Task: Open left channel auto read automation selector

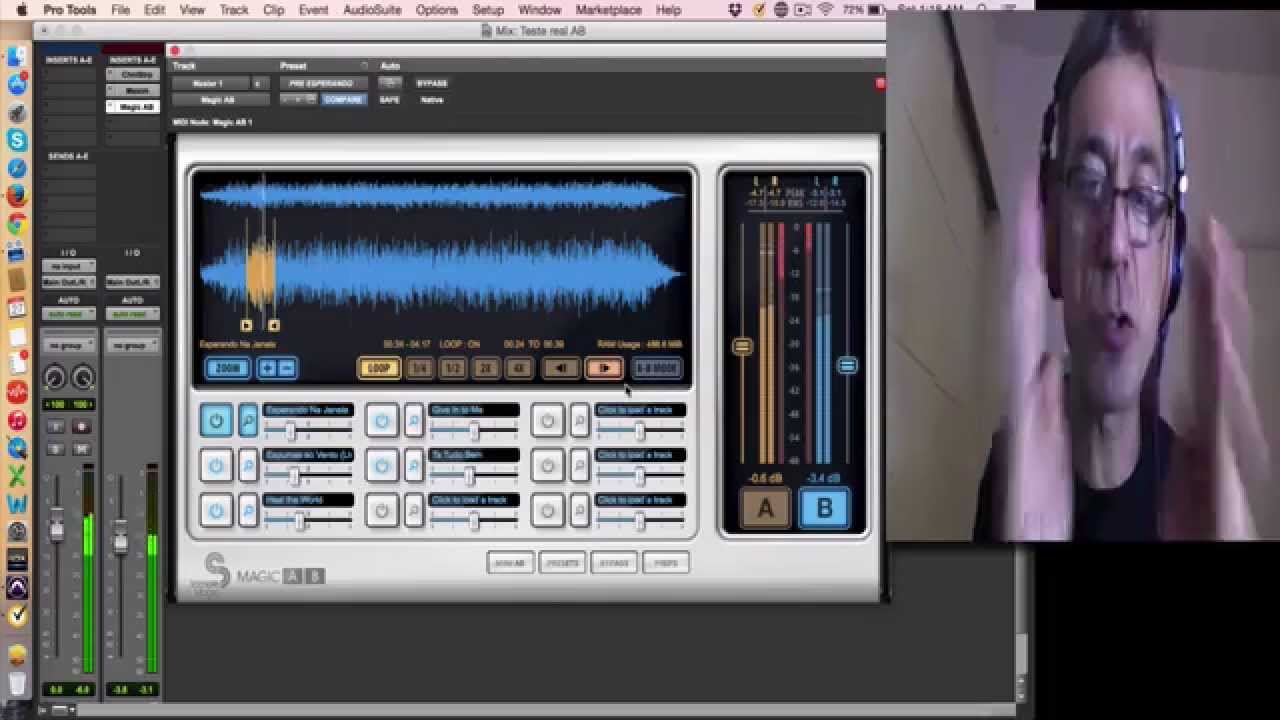Action: (68, 314)
